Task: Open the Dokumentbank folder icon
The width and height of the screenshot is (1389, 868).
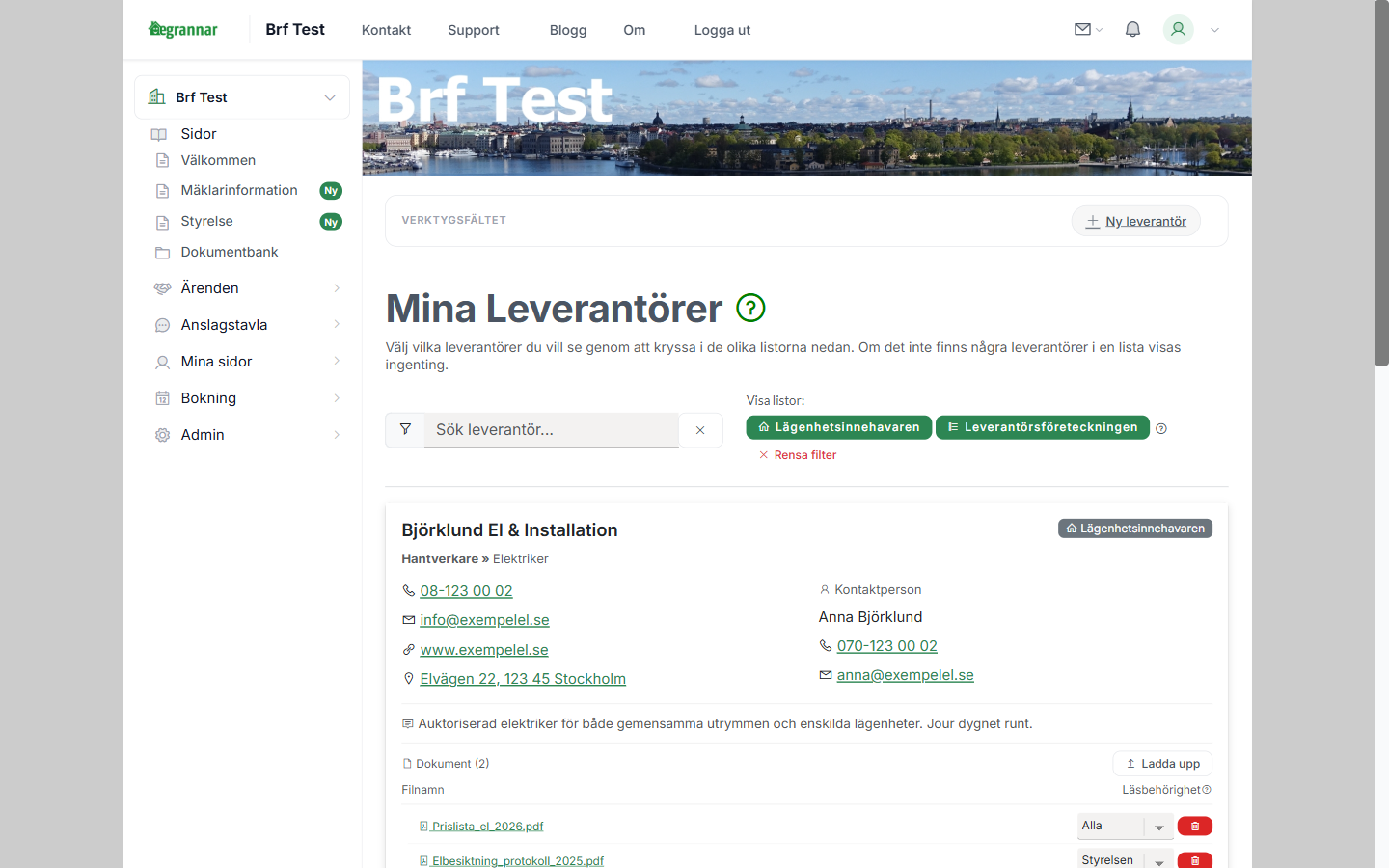Action: click(161, 252)
